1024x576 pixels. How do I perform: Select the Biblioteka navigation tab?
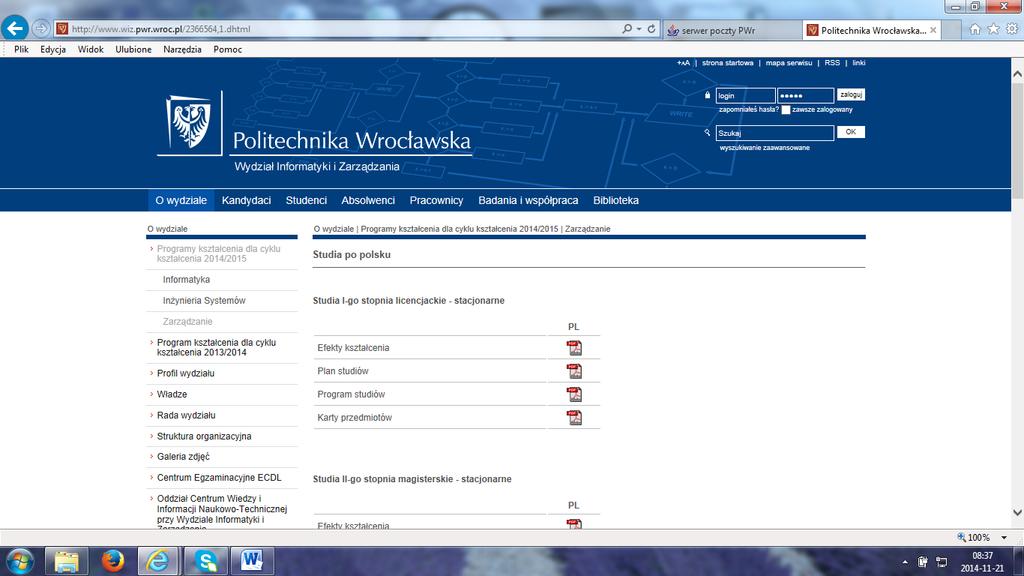click(x=616, y=200)
